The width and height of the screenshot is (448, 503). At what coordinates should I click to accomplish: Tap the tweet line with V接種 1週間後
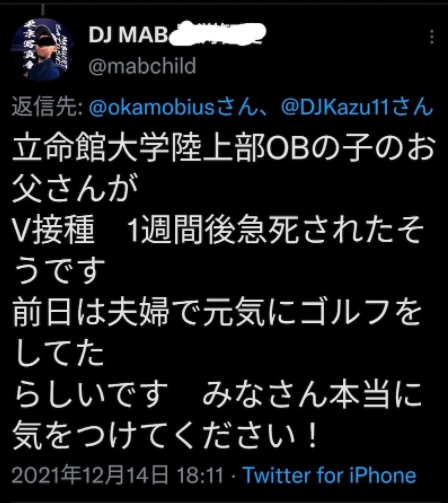coord(218,230)
